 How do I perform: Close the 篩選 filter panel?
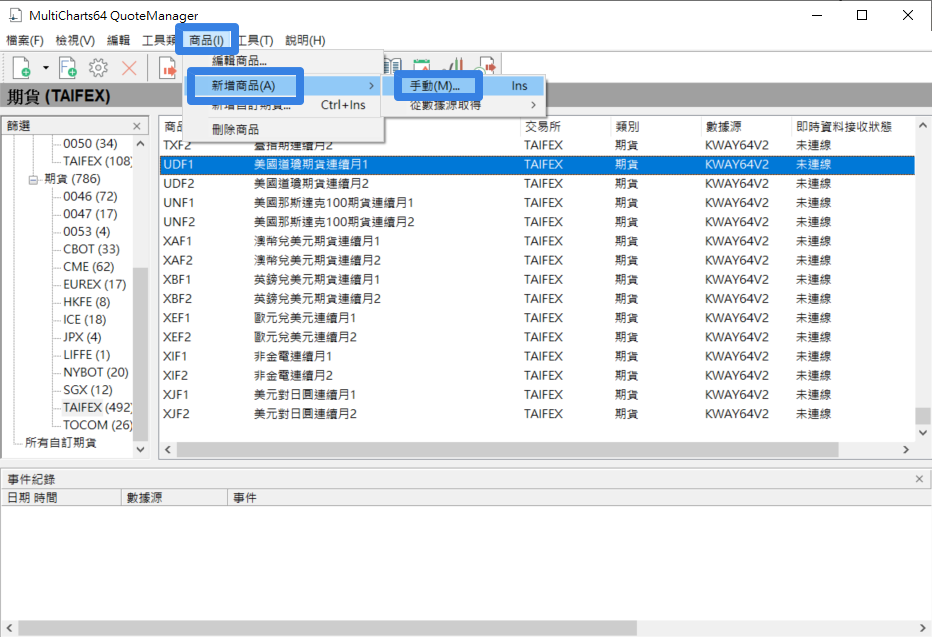[x=137, y=126]
